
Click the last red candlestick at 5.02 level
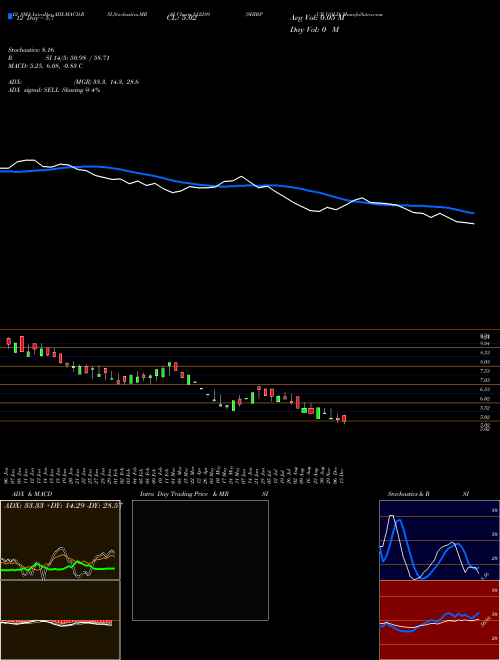[x=344, y=419]
